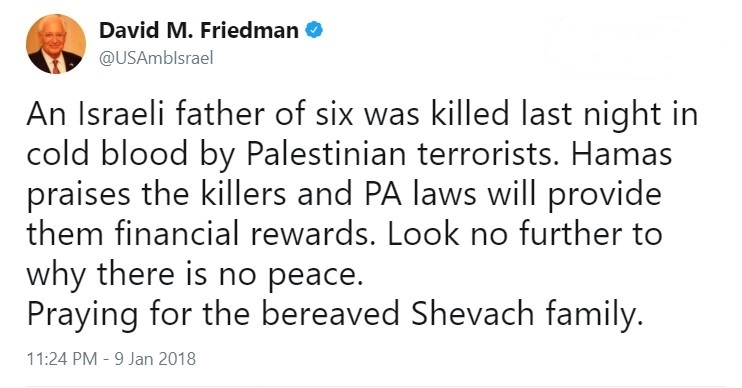The height and width of the screenshot is (388, 742).
Task: Click the line "why there is no peace."
Action: (x=194, y=274)
